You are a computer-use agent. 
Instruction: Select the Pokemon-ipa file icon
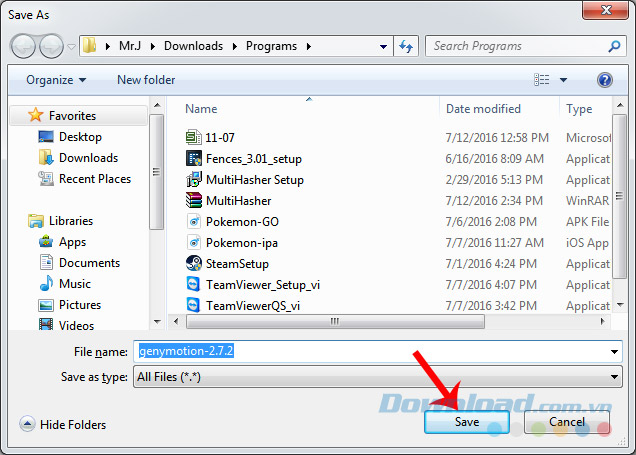click(193, 243)
